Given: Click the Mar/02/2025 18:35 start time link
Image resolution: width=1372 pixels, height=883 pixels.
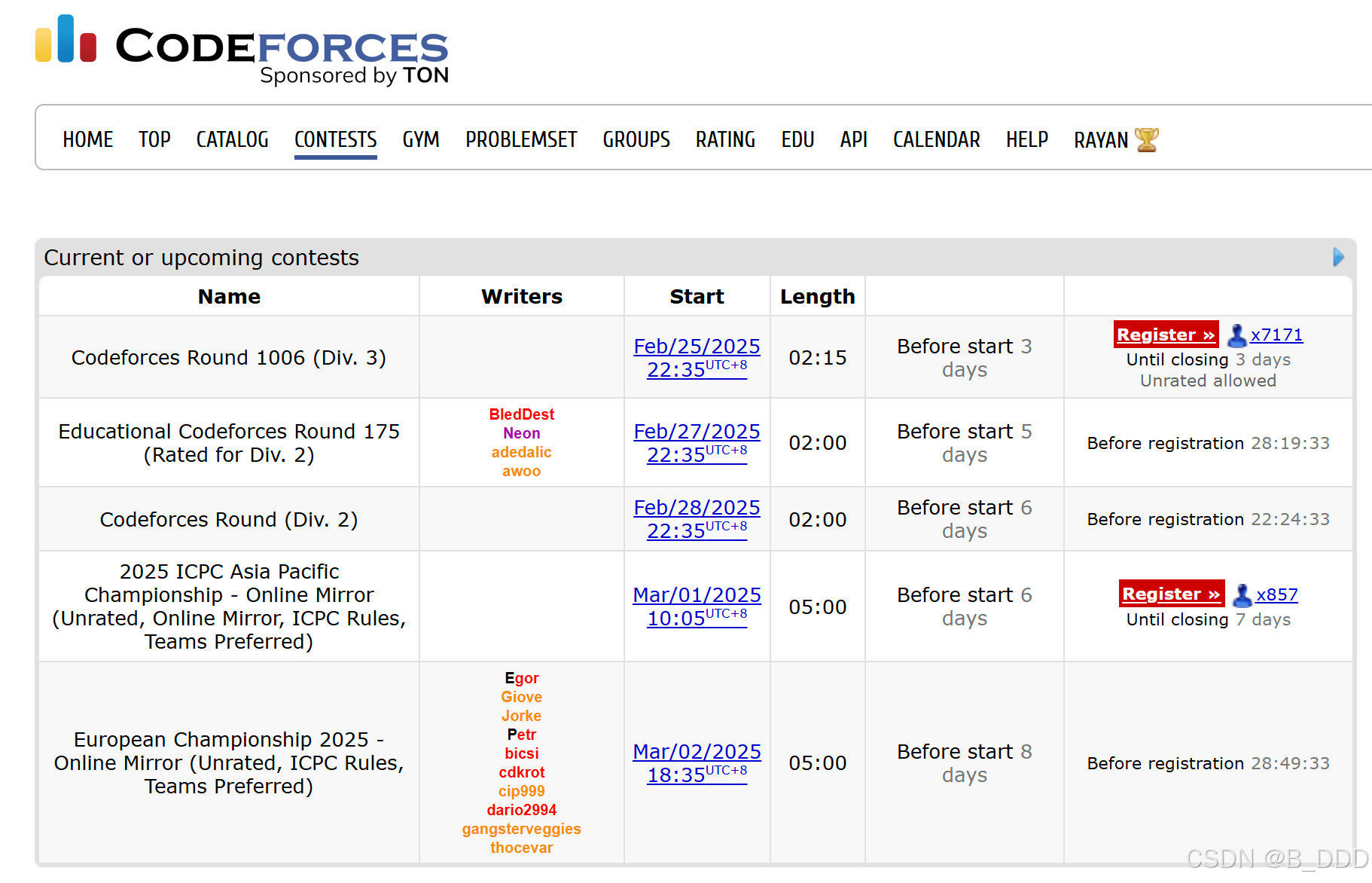Looking at the screenshot, I should pyautogui.click(x=697, y=763).
